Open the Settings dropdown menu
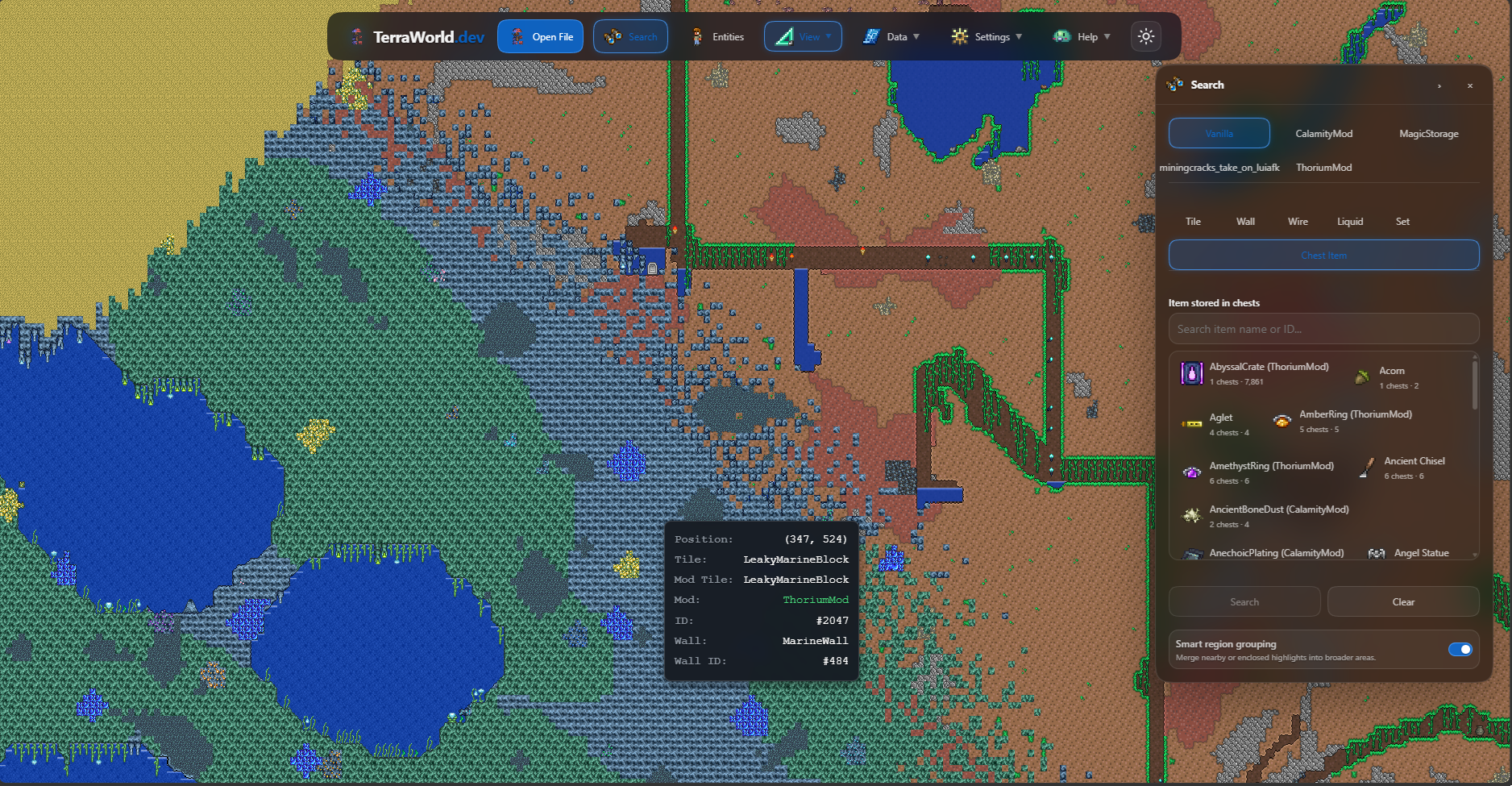 pos(987,36)
